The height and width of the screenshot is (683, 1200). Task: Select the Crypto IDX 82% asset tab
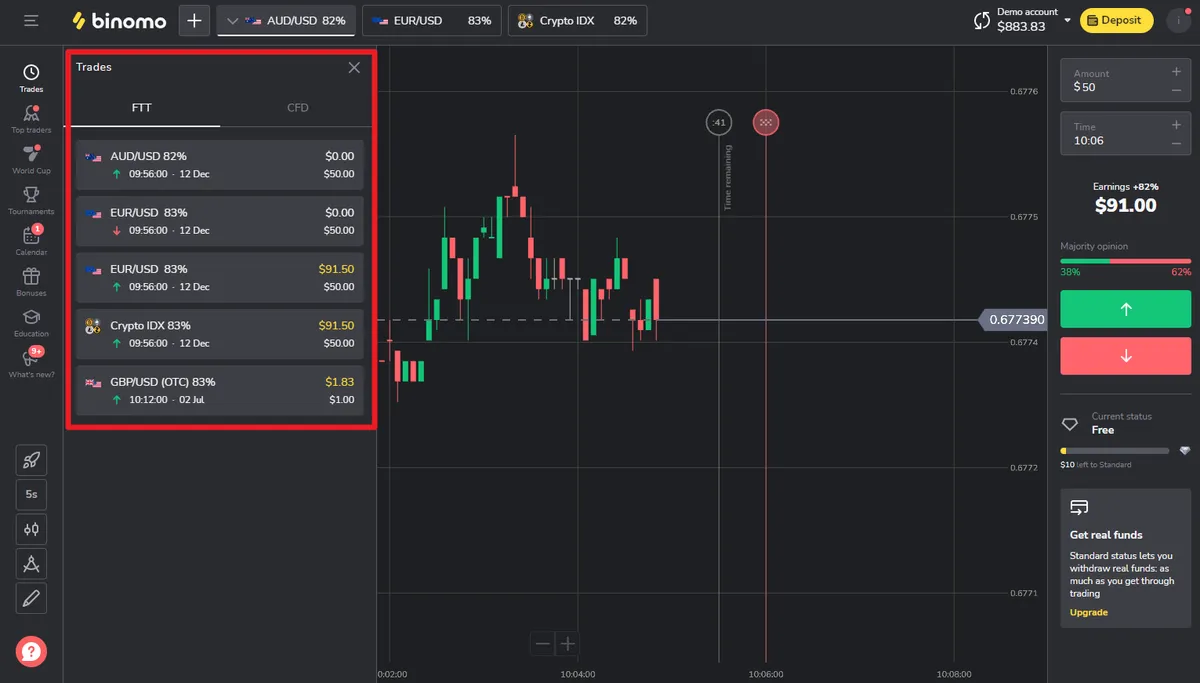578,20
